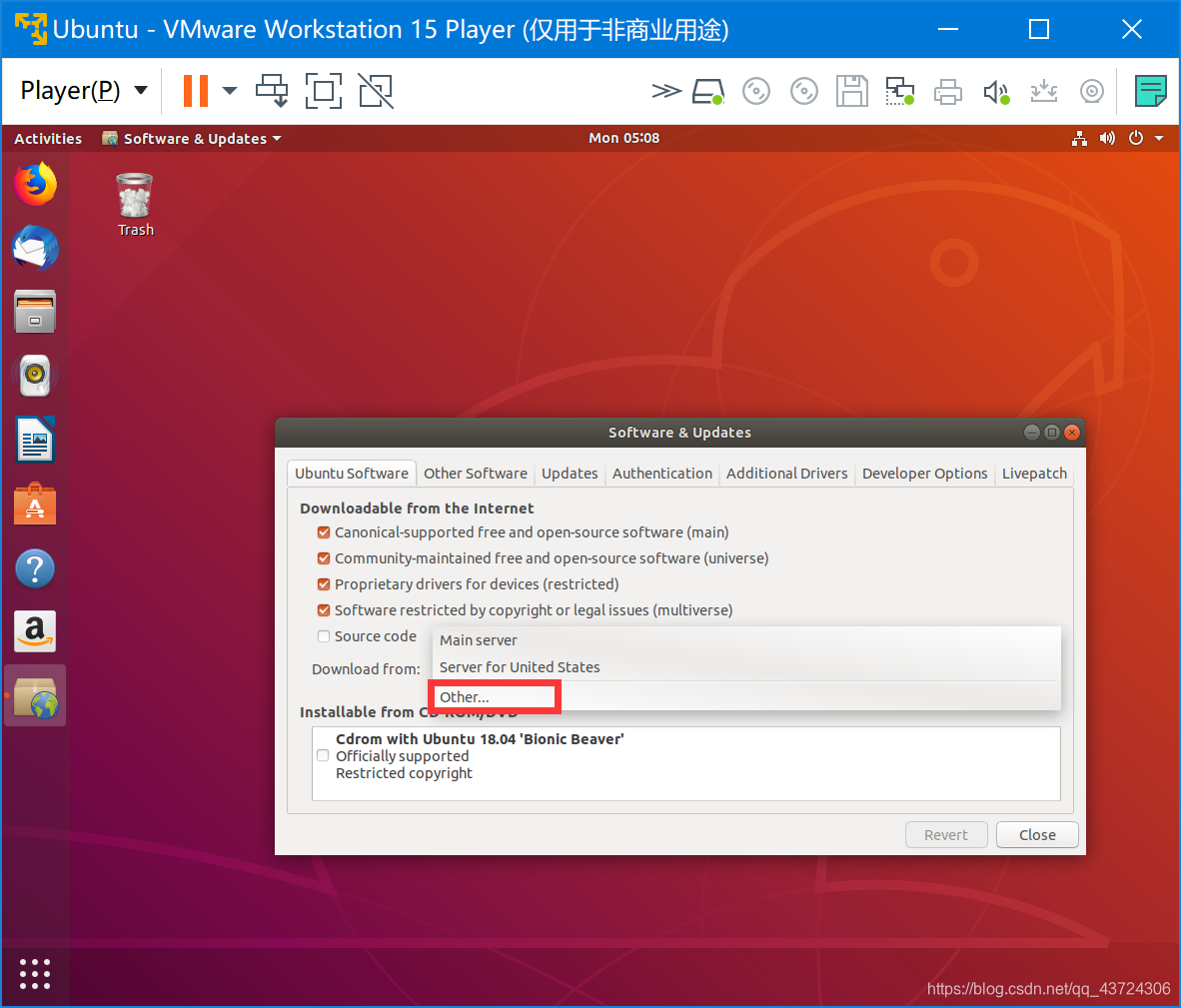The image size is (1181, 1008).
Task: Click the double-arrow device overflow icon
Action: click(x=665, y=91)
